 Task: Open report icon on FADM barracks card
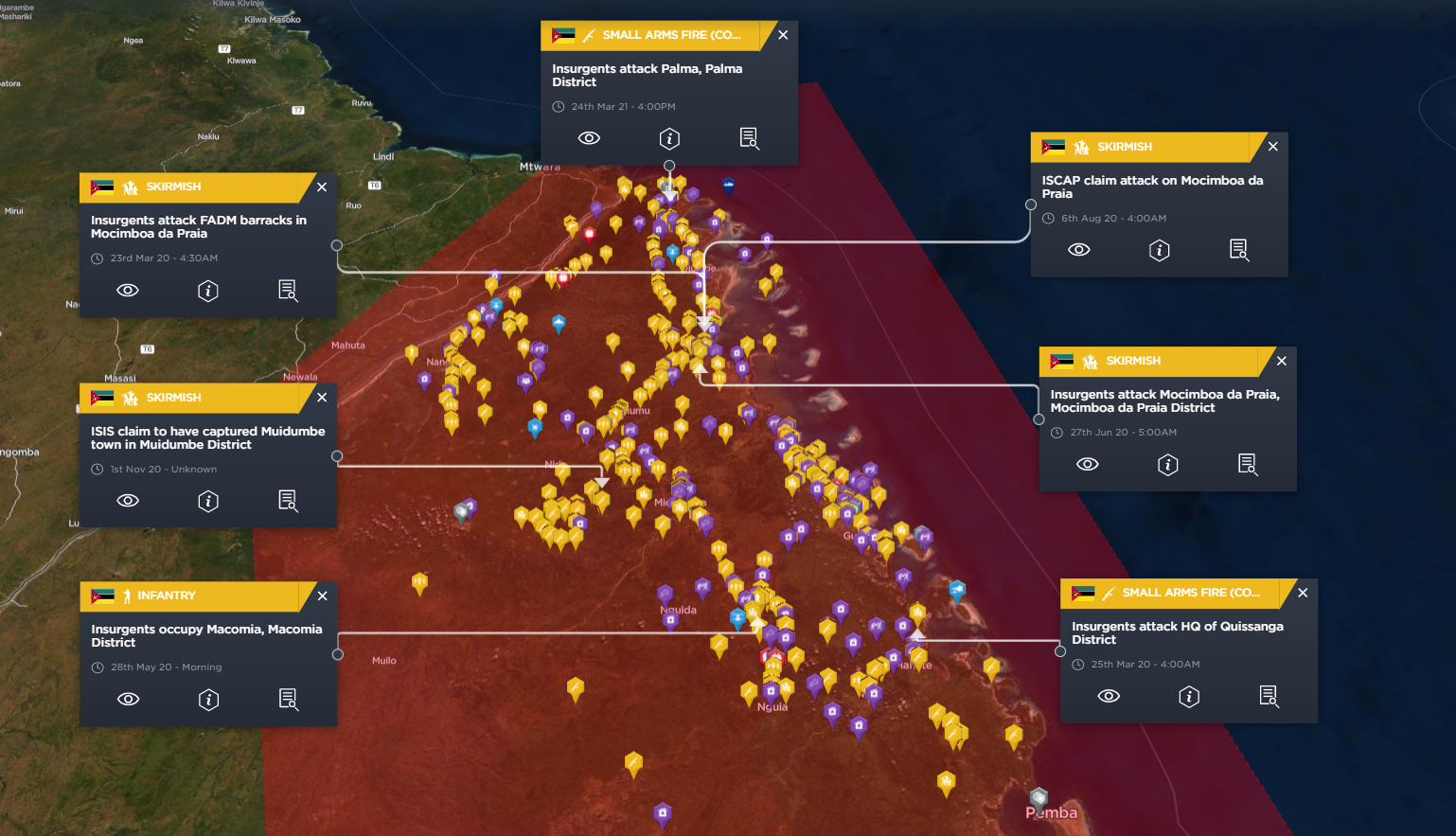point(288,290)
